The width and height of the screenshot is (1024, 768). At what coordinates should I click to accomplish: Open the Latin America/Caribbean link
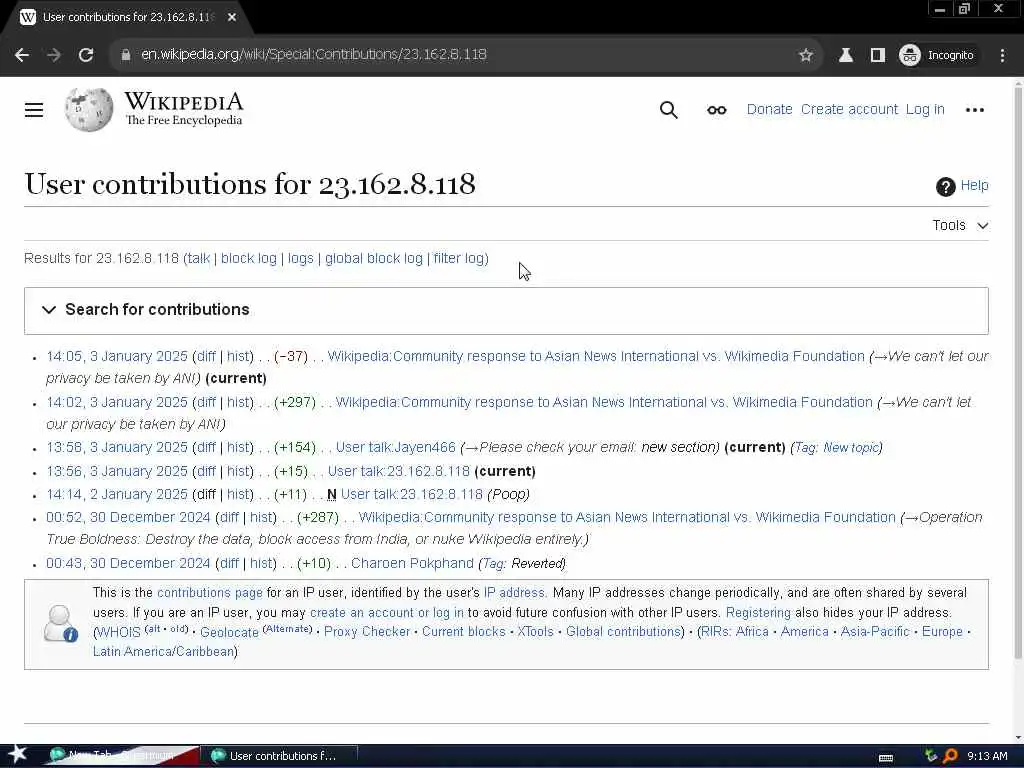click(x=163, y=652)
